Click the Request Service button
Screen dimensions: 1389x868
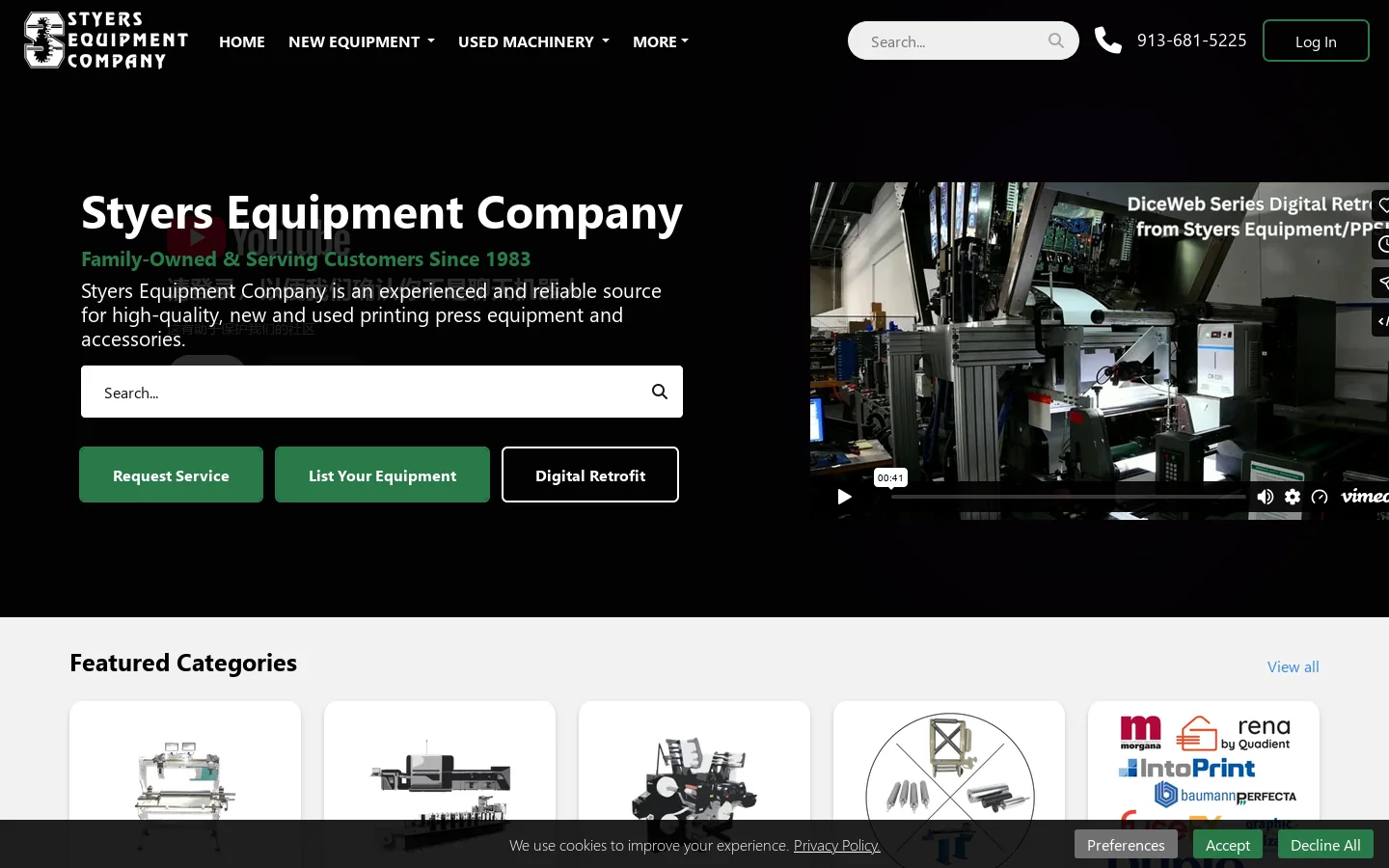171,475
